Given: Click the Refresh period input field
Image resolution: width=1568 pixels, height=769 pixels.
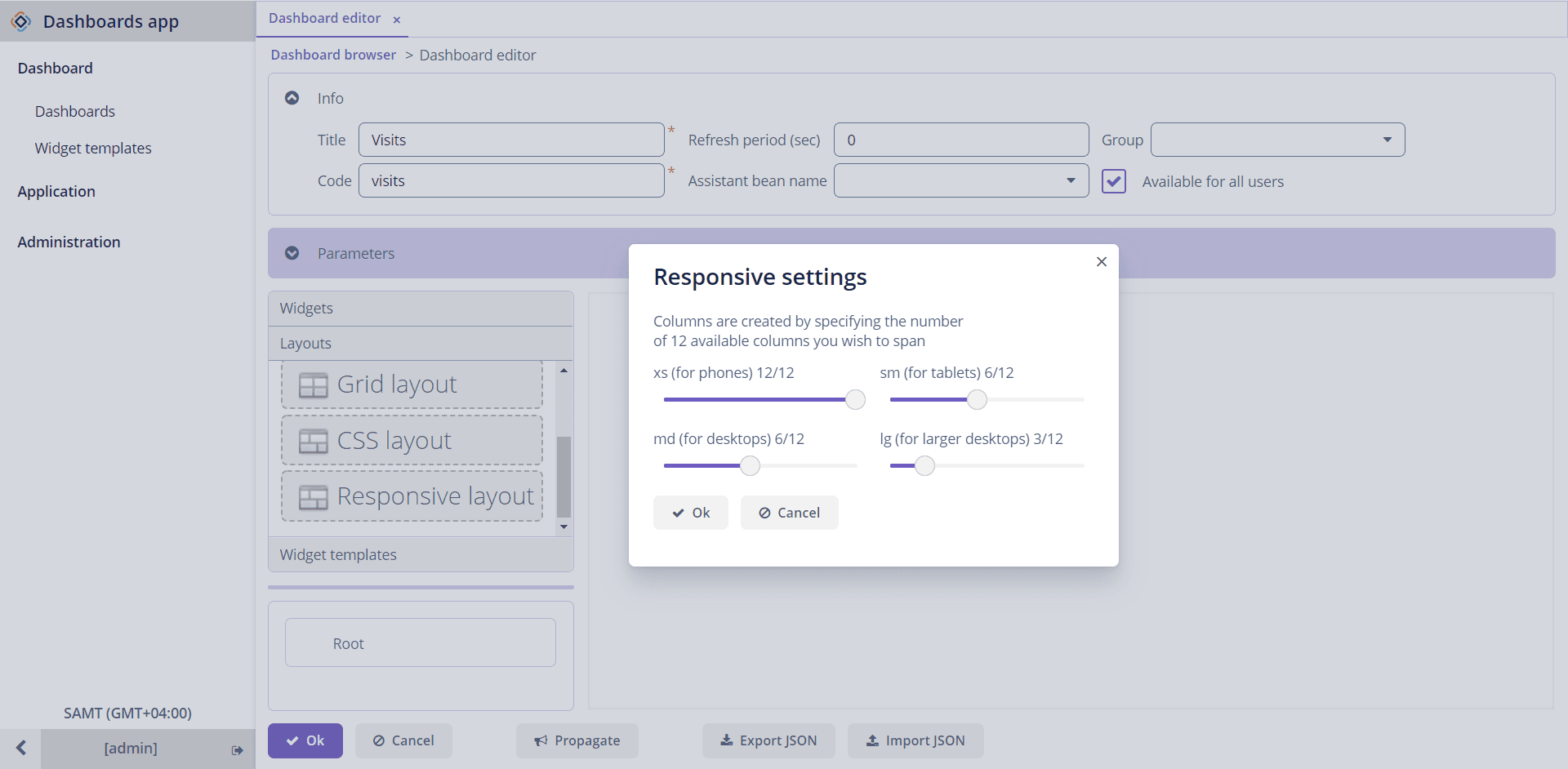Looking at the screenshot, I should coord(961,140).
